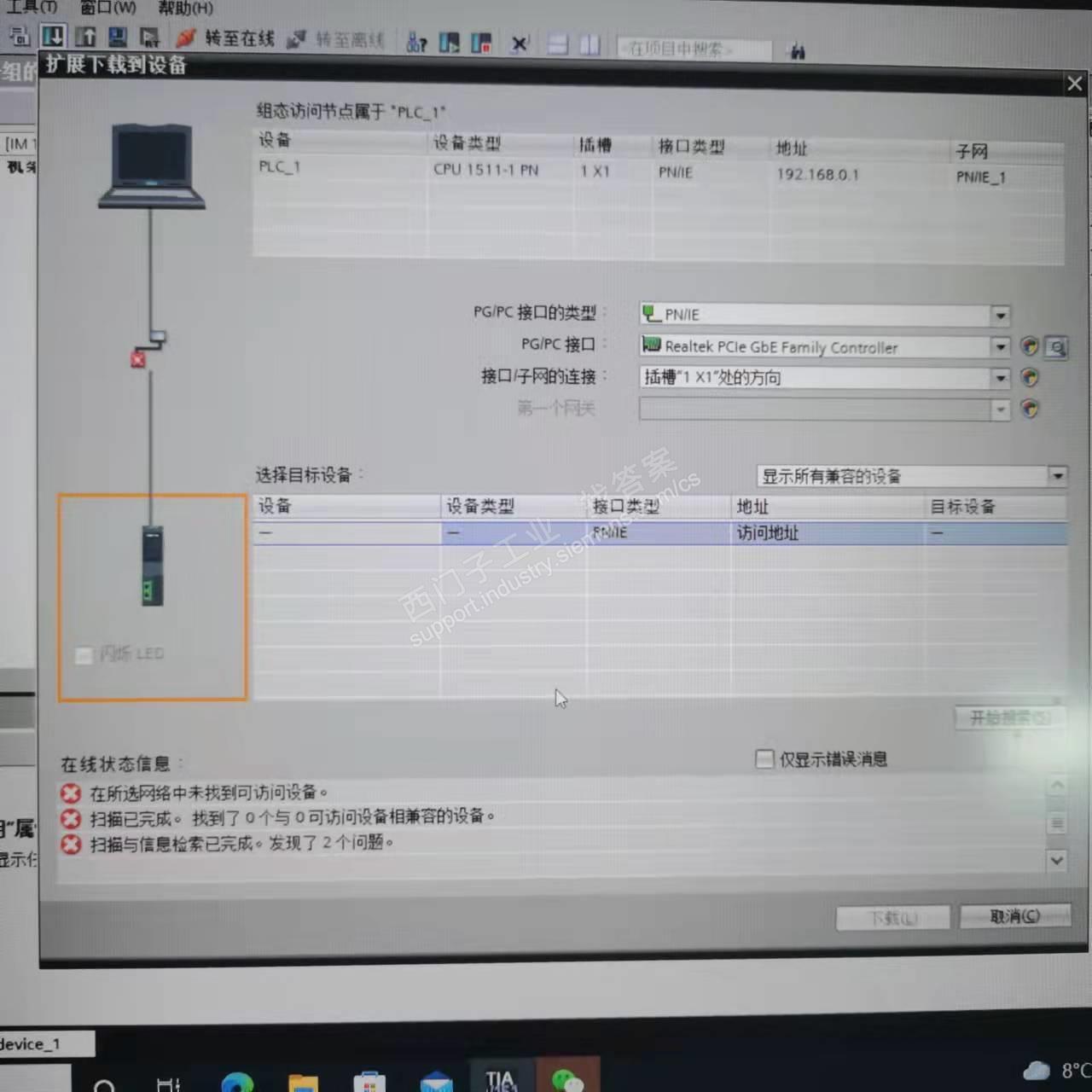Click message 在所选网络中未找到可访问设备

click(208, 793)
